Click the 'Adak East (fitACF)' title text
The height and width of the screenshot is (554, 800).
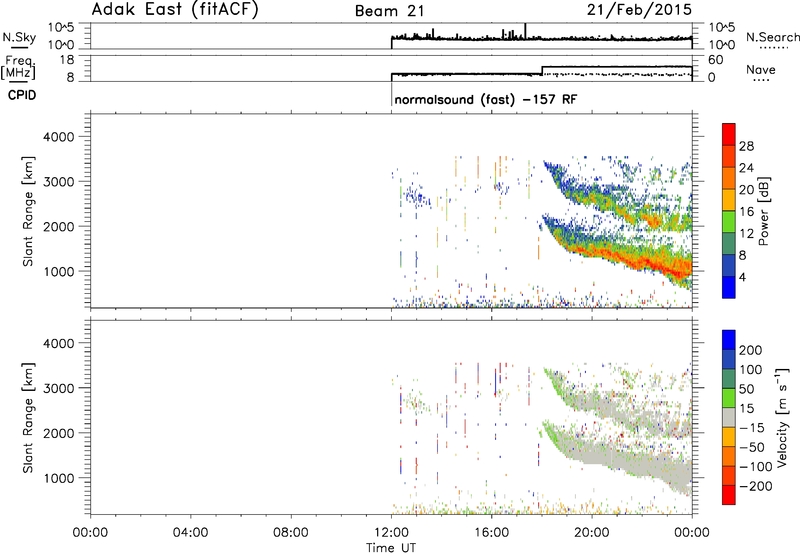[x=175, y=9]
